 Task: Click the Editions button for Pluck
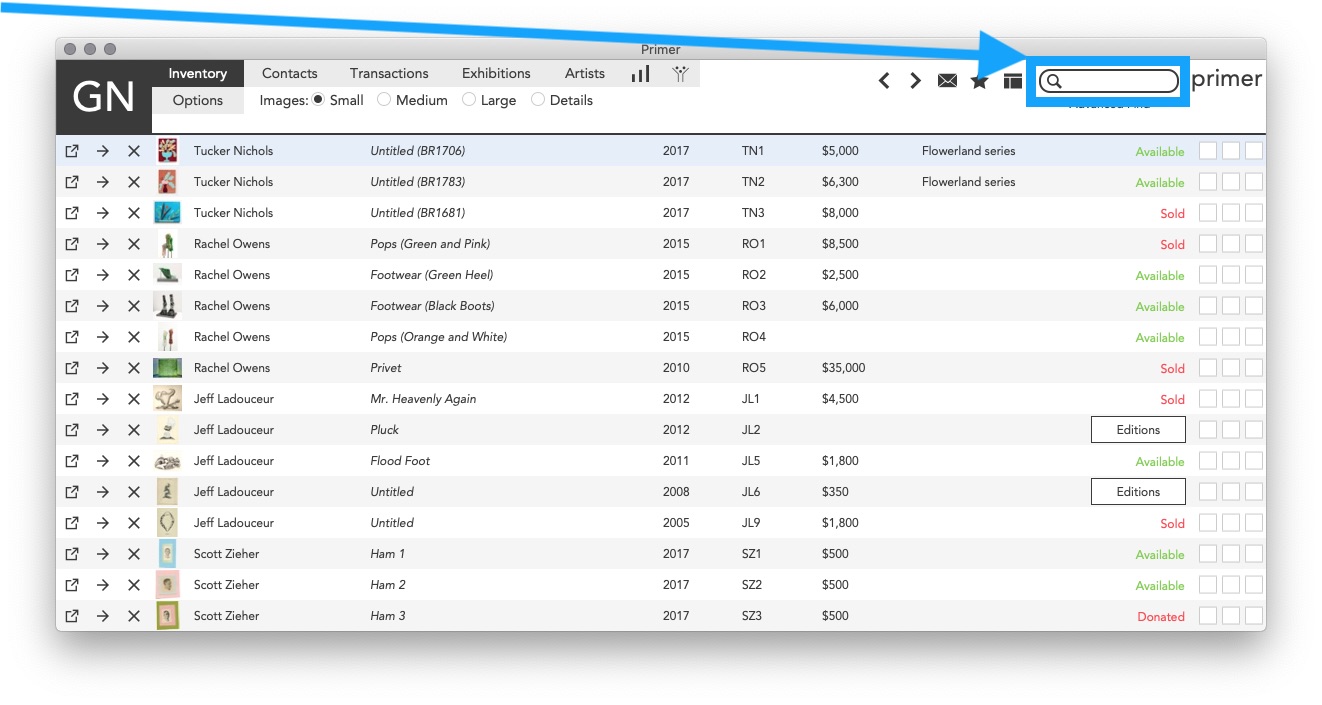1138,430
